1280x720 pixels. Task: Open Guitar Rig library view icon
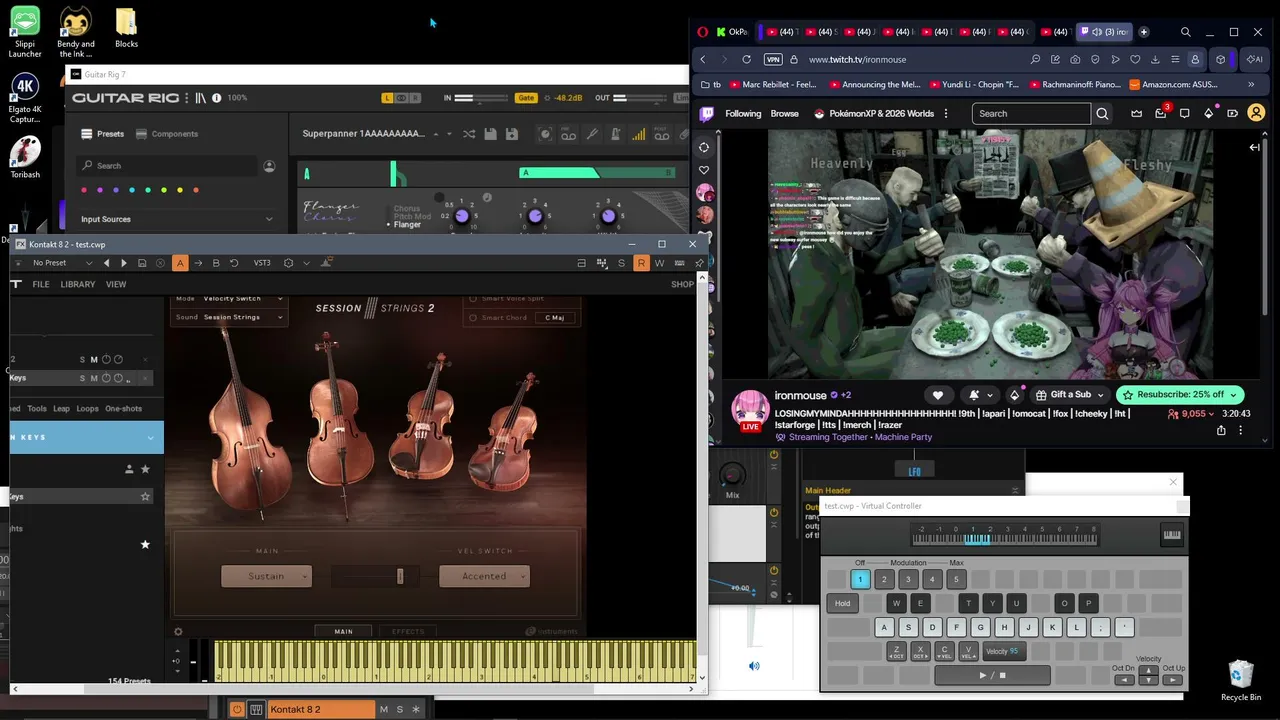pyautogui.click(x=200, y=98)
